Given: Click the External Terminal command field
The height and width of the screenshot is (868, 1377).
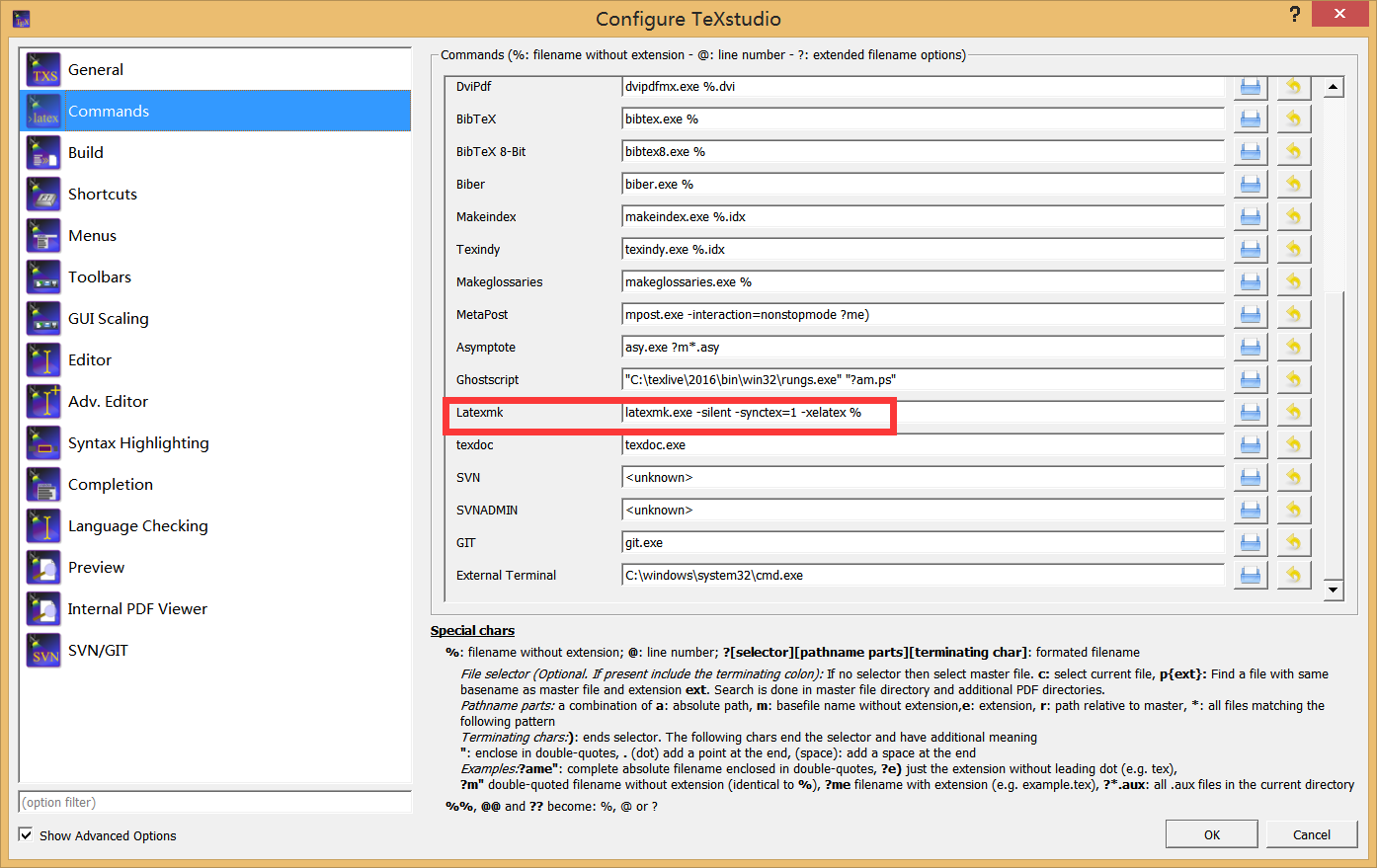Looking at the screenshot, I should [x=923, y=576].
